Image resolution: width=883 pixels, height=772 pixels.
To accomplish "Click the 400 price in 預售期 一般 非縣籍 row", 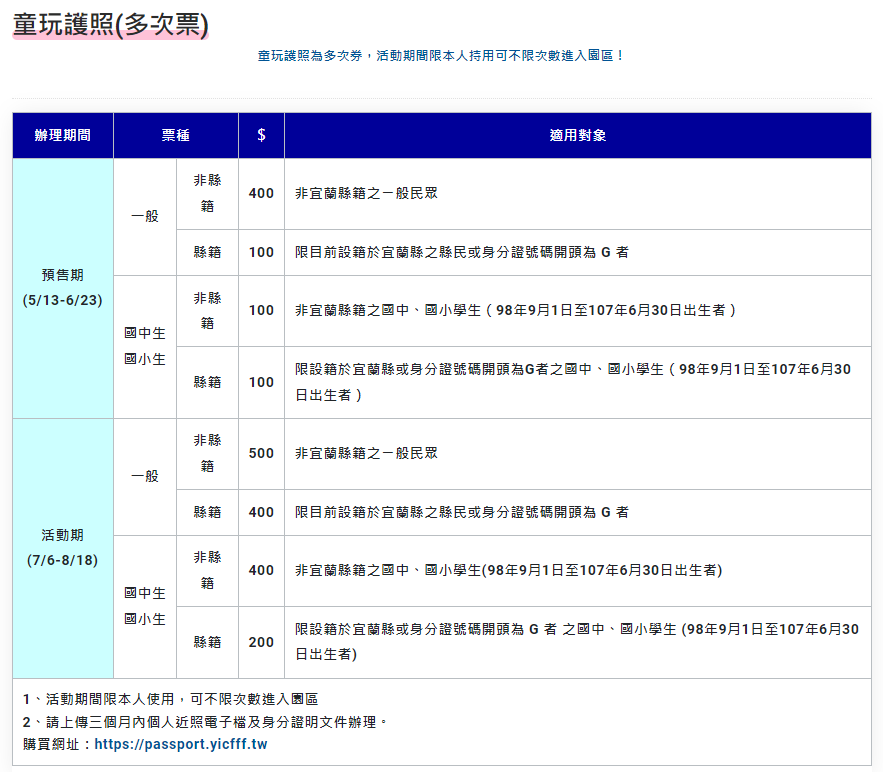I will point(261,193).
